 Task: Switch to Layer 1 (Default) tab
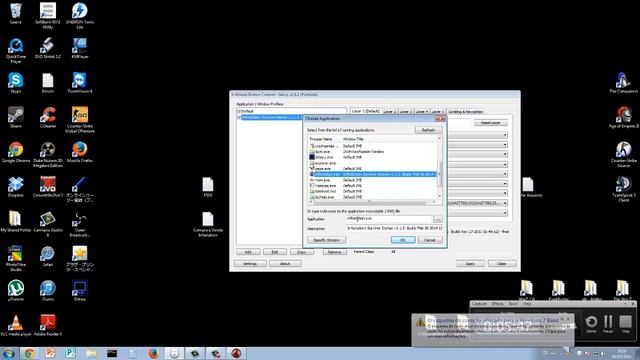point(365,111)
